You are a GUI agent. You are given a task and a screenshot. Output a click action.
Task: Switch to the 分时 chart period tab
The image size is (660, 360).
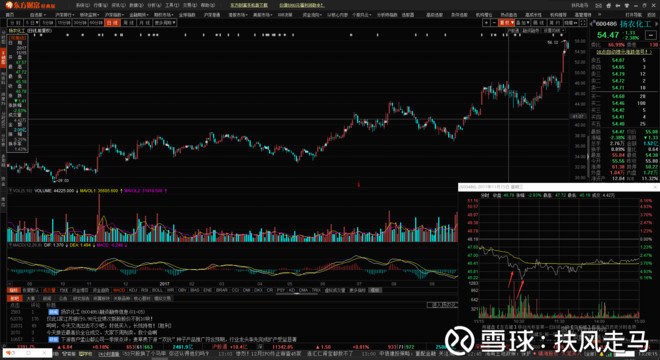point(16,22)
